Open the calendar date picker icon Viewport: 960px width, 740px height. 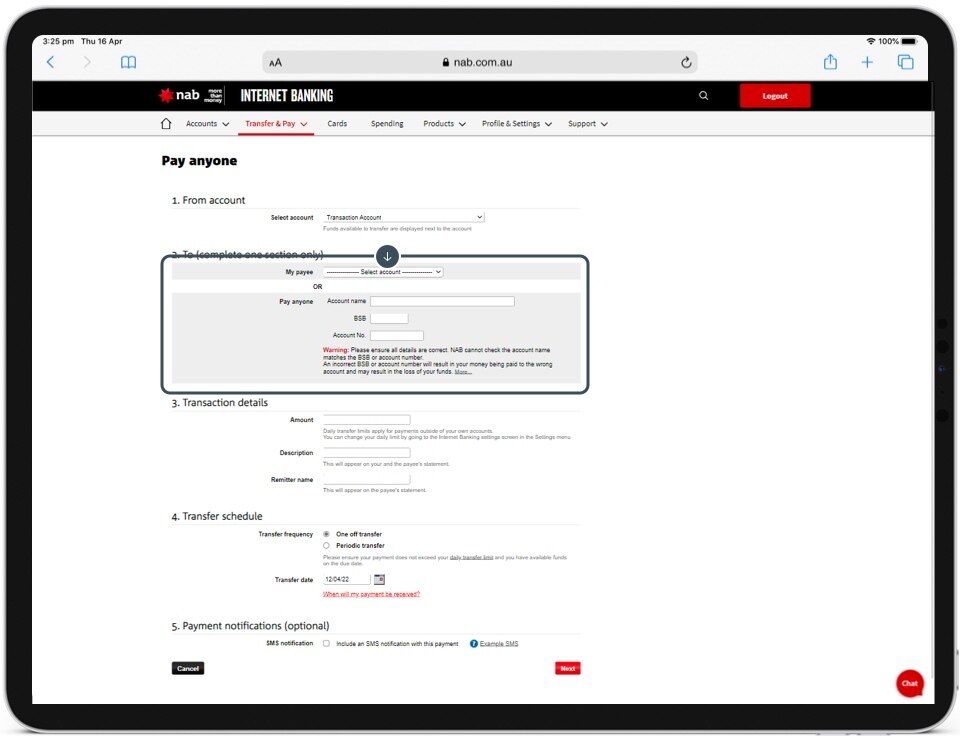pyautogui.click(x=379, y=579)
